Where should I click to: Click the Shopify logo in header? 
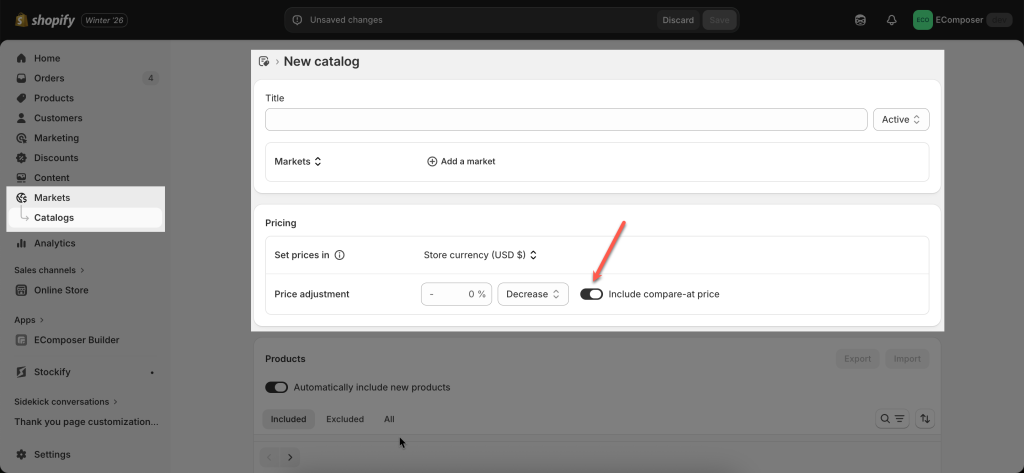[x=42, y=20]
